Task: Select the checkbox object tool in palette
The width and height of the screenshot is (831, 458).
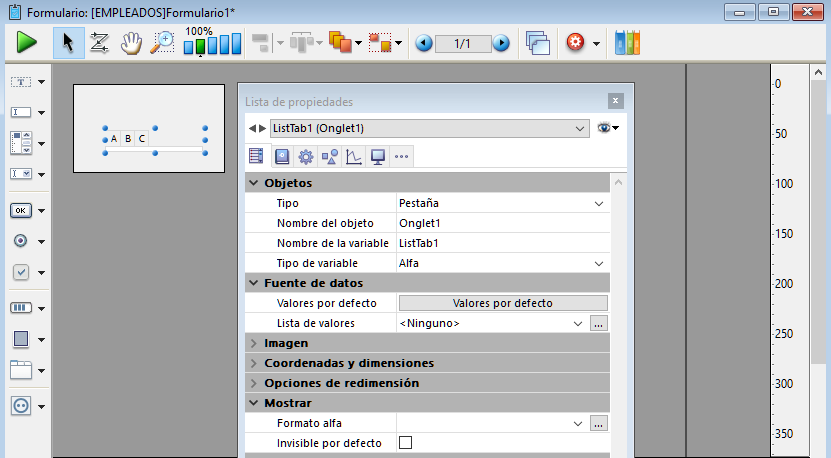Action: click(x=21, y=272)
